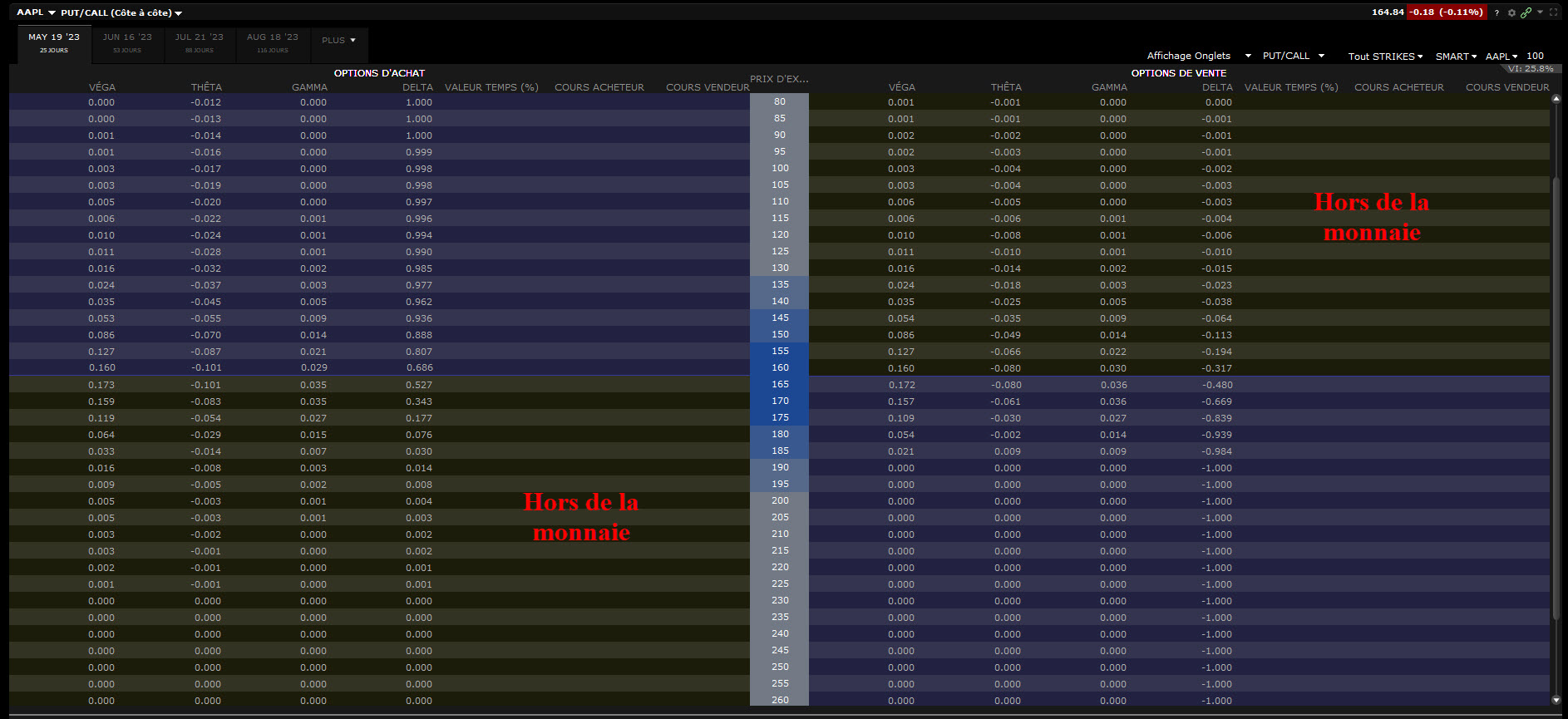
Task: Click the green chain link icon
Action: click(1526, 12)
